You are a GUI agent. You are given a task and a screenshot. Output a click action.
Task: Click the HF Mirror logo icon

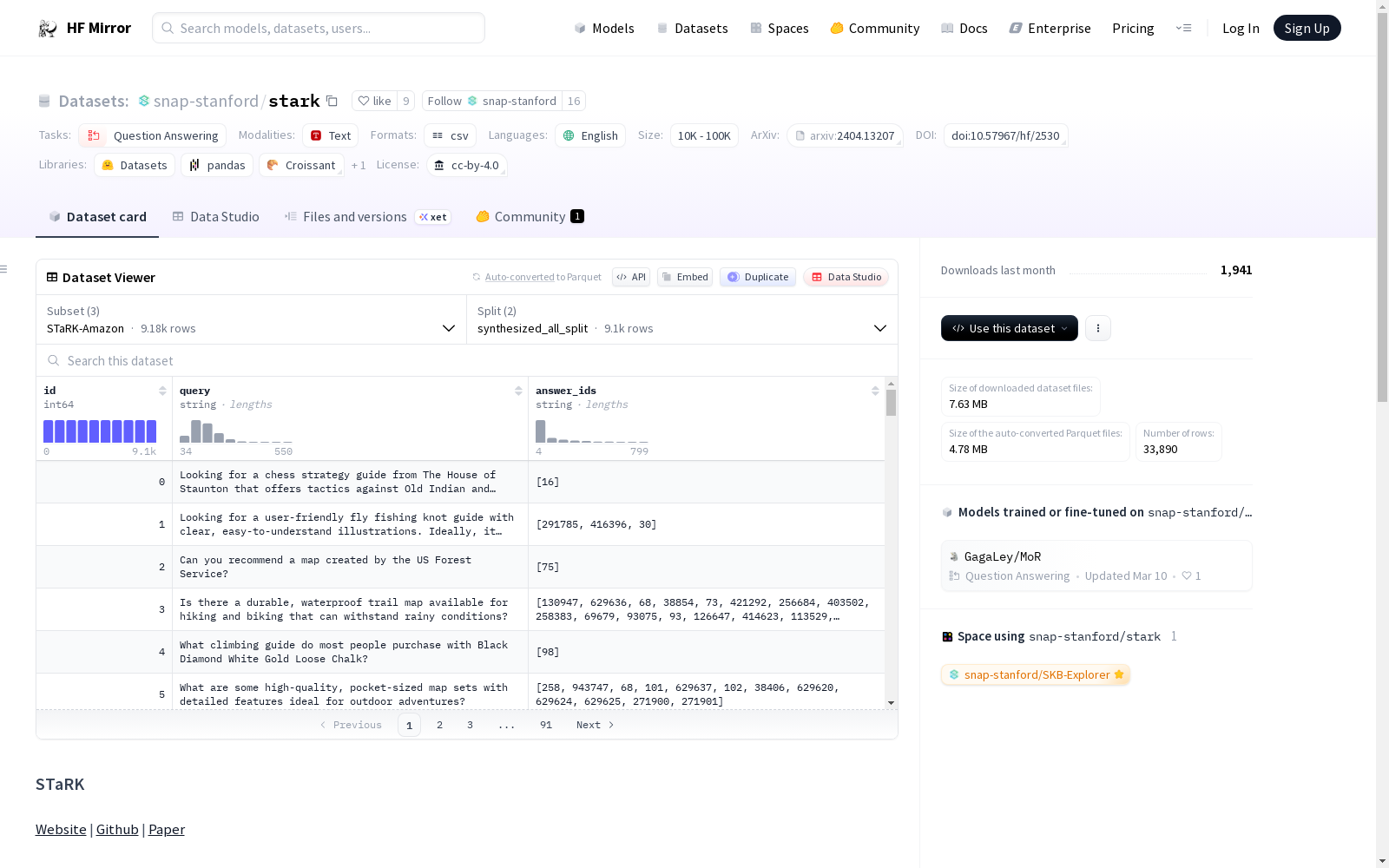(47, 29)
